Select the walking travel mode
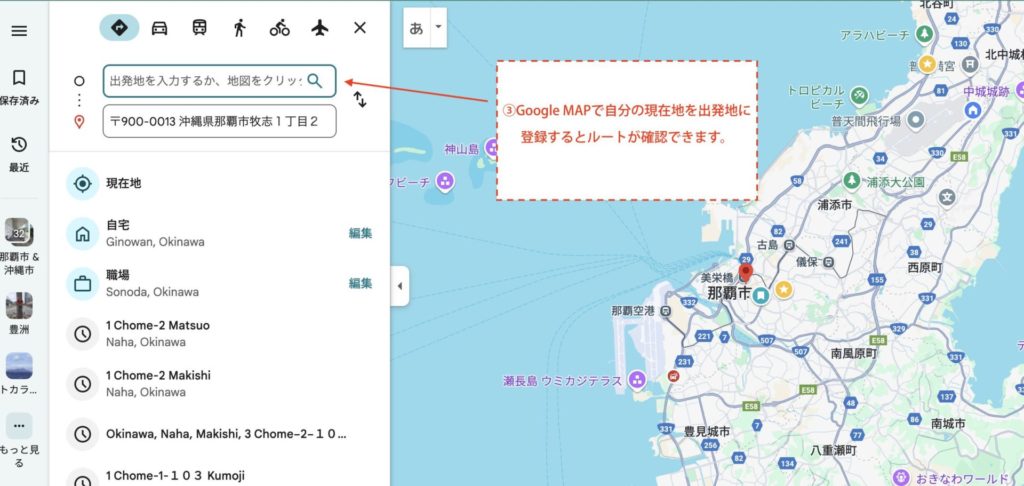The width and height of the screenshot is (1024, 486). click(x=239, y=28)
